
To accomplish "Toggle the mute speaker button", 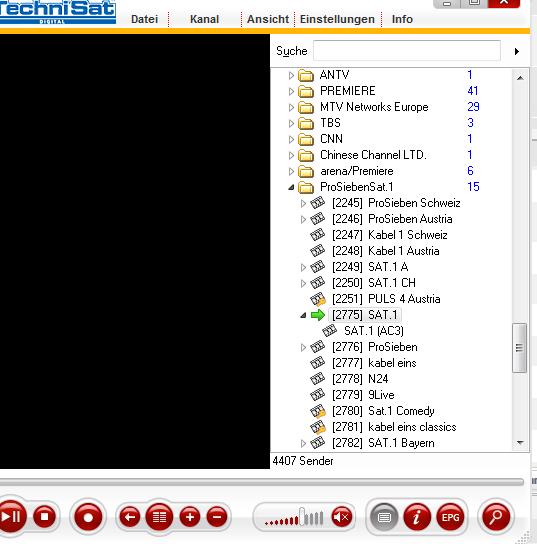I will (x=342, y=517).
